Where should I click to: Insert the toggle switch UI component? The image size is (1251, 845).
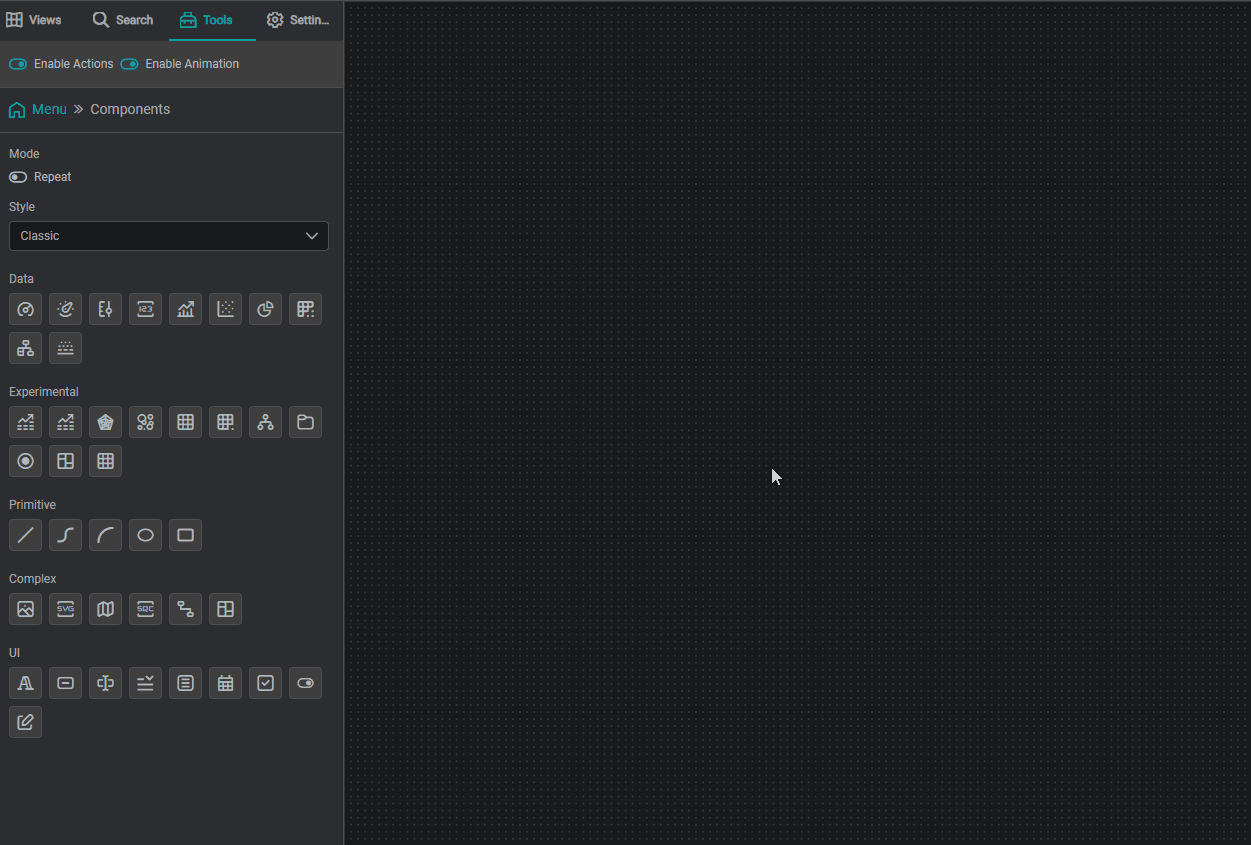[x=306, y=683]
